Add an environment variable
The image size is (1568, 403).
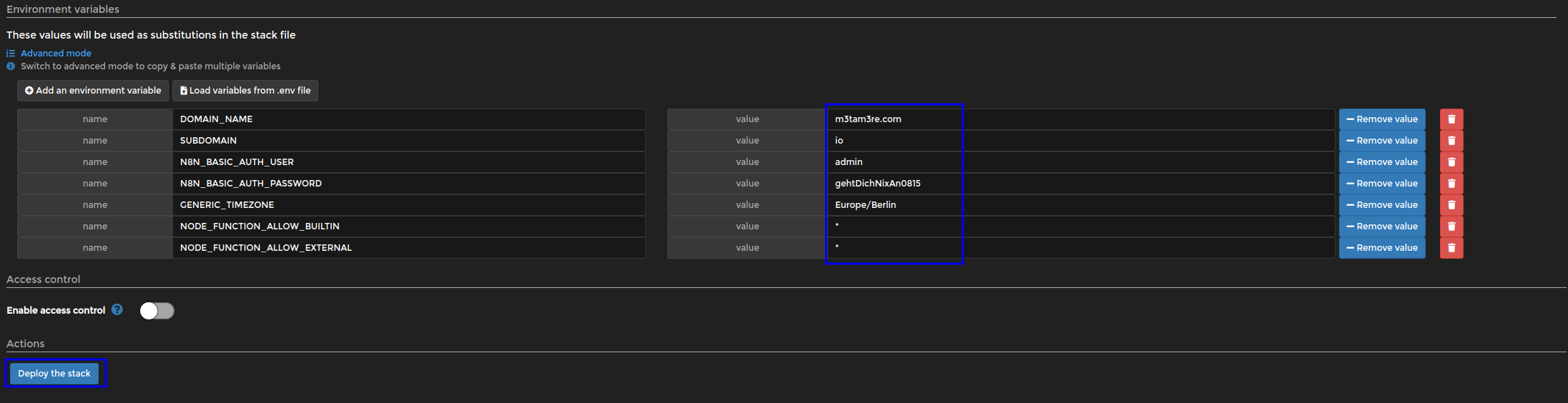[93, 91]
